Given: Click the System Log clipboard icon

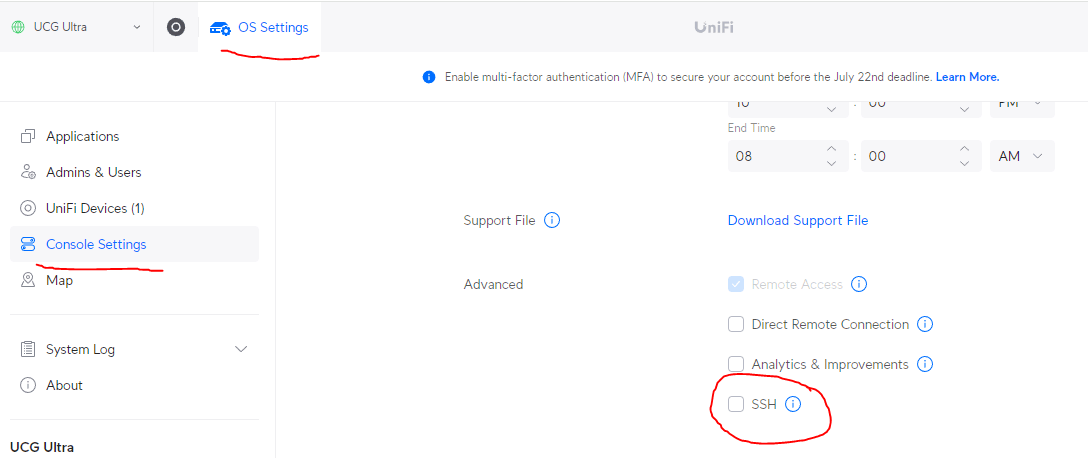Looking at the screenshot, I should coord(28,349).
